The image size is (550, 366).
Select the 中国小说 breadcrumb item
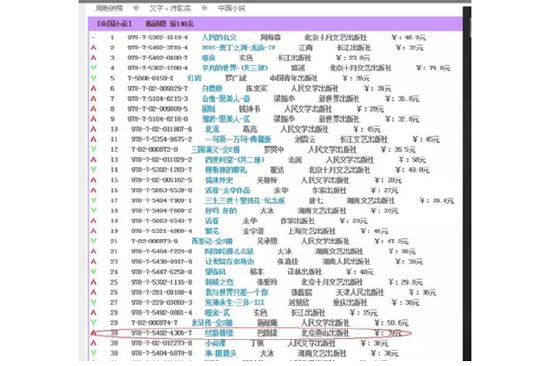click(x=232, y=8)
